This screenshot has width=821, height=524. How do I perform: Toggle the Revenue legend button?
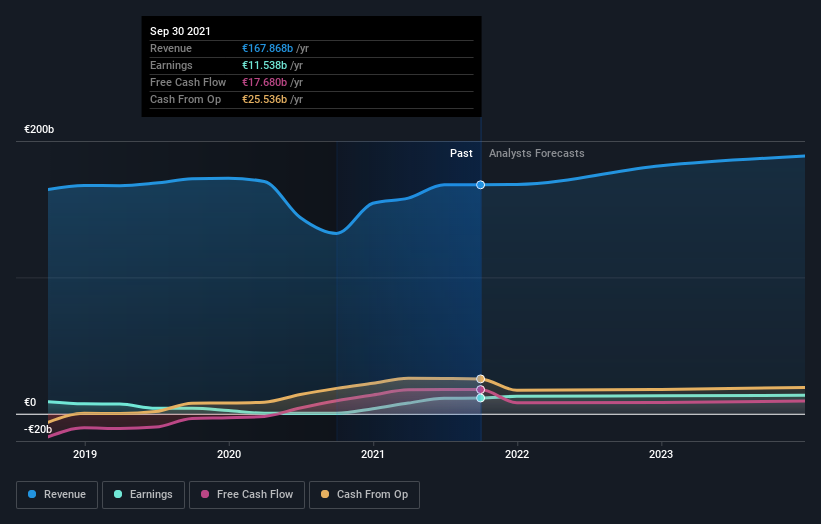tap(57, 495)
